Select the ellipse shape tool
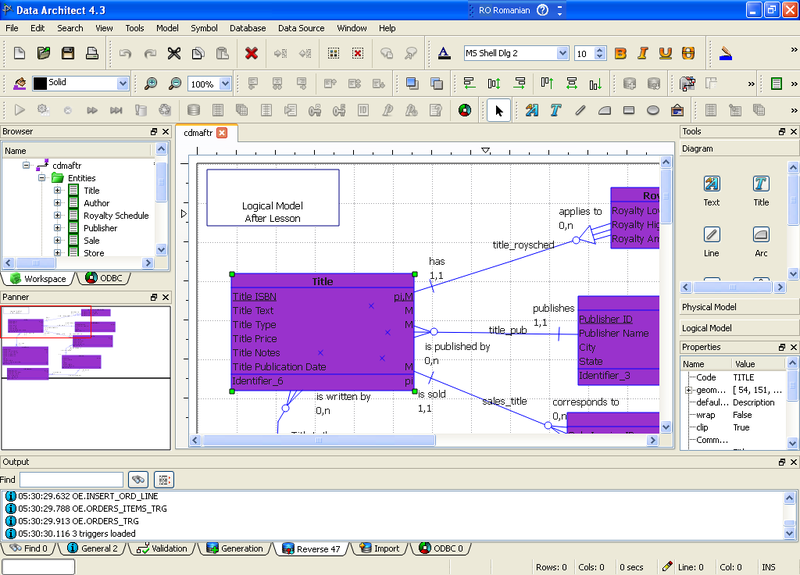The width and height of the screenshot is (800, 575). pyautogui.click(x=653, y=110)
